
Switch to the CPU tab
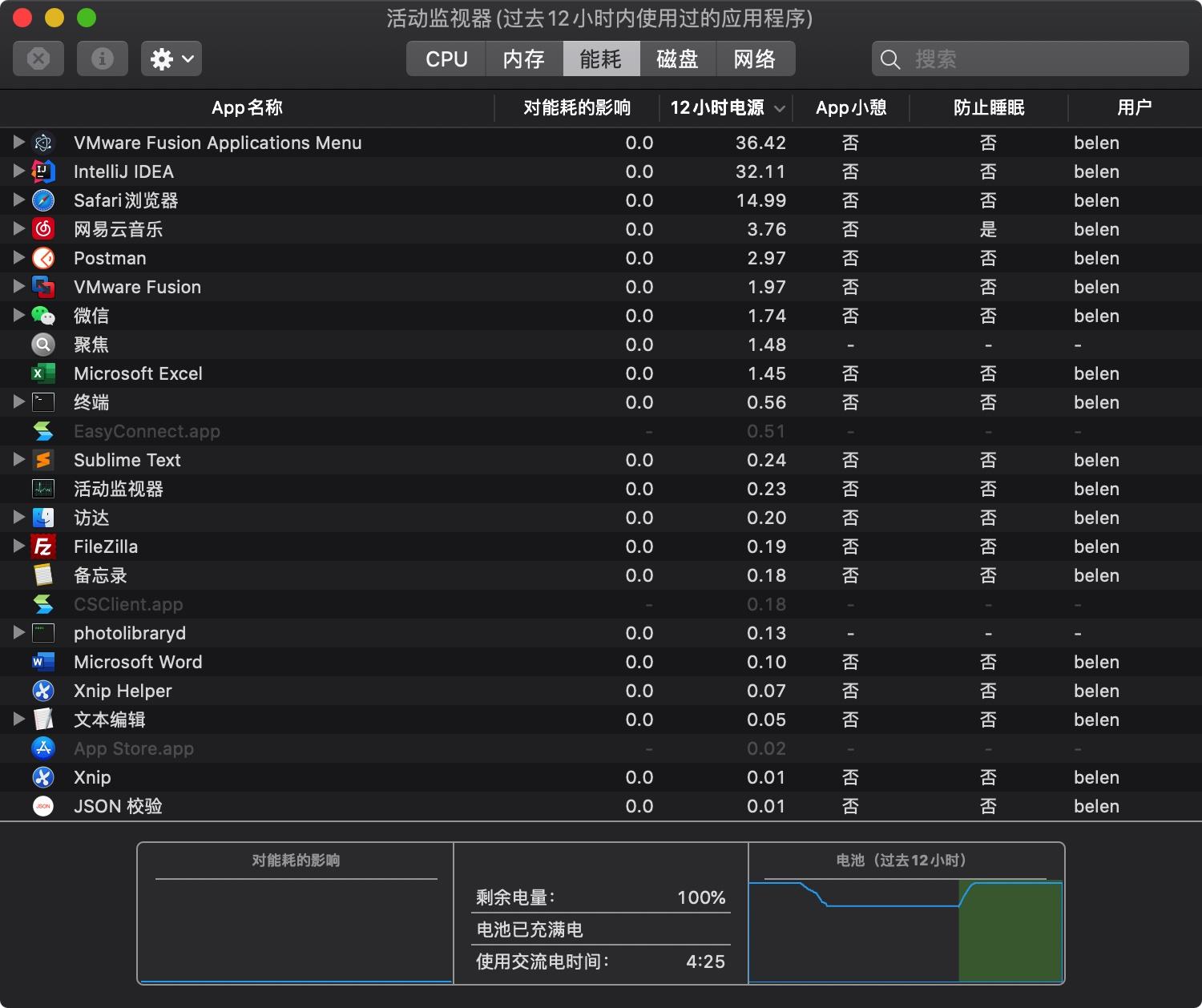click(446, 58)
